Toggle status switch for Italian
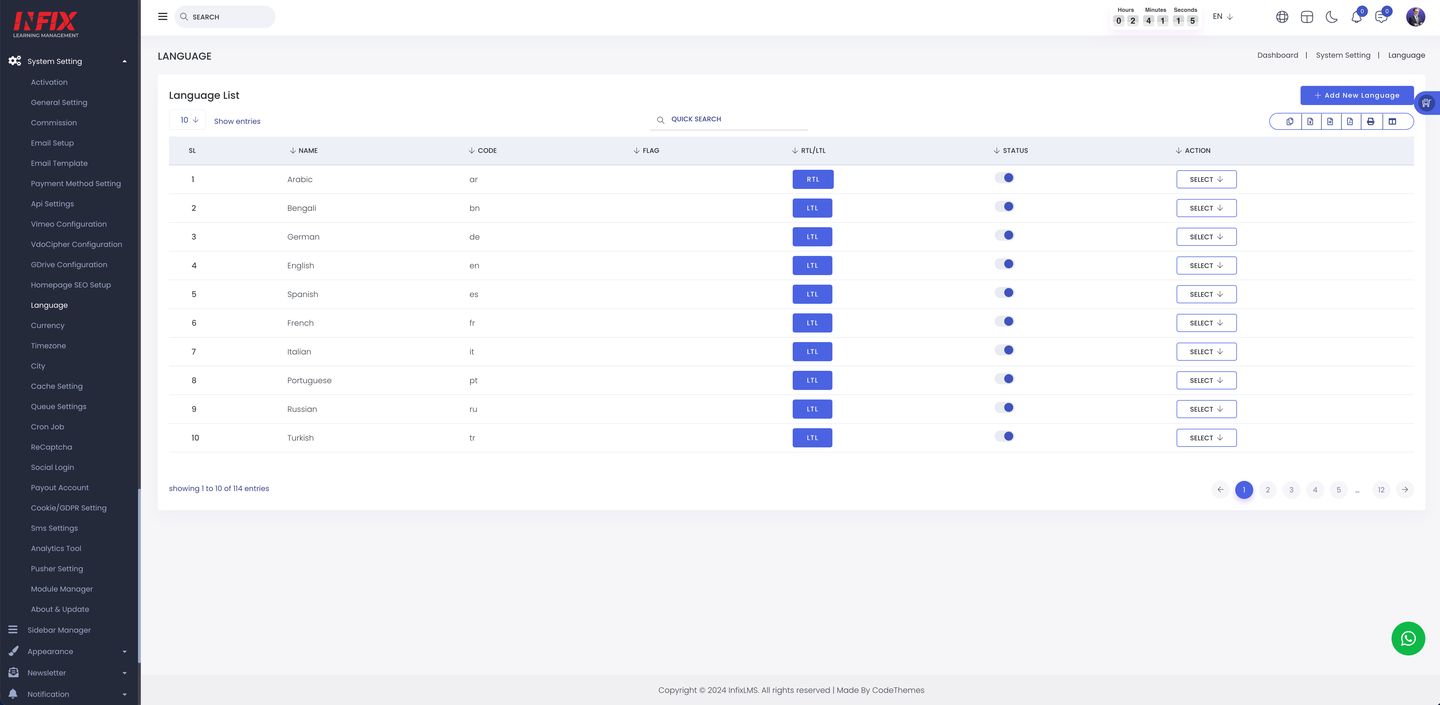 (x=1005, y=350)
